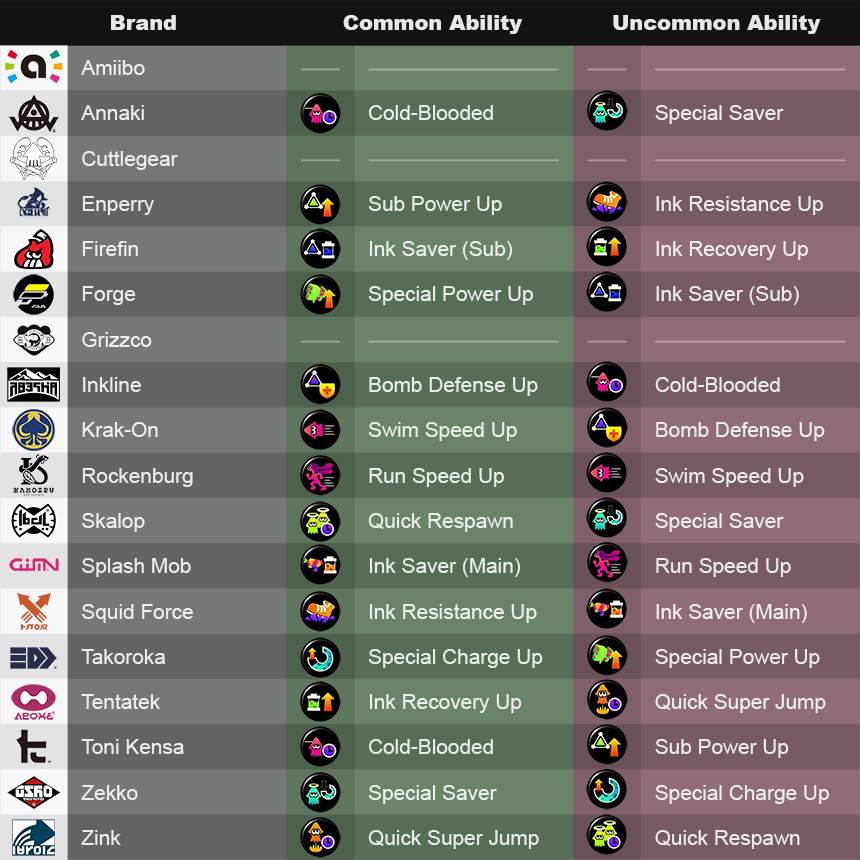This screenshot has height=860, width=860.
Task: Select Enperry's Sub Power Up icon
Action: tap(320, 204)
